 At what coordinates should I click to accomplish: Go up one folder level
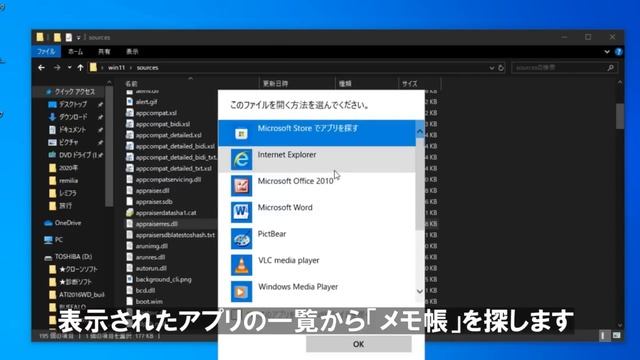80,67
